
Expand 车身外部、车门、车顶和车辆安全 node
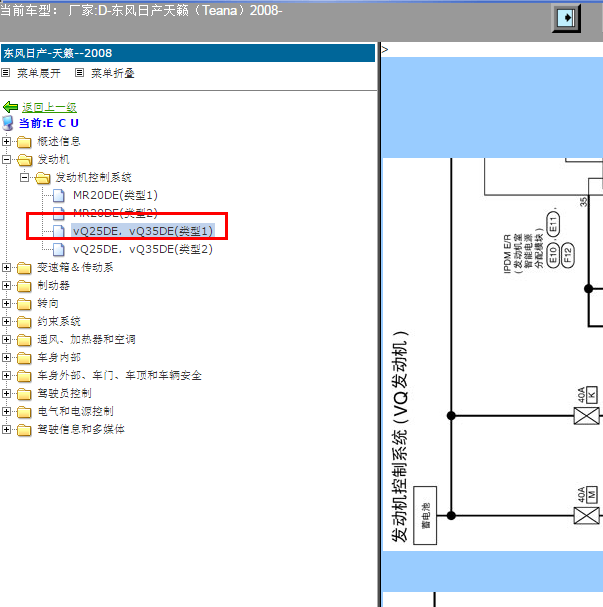click(6, 375)
